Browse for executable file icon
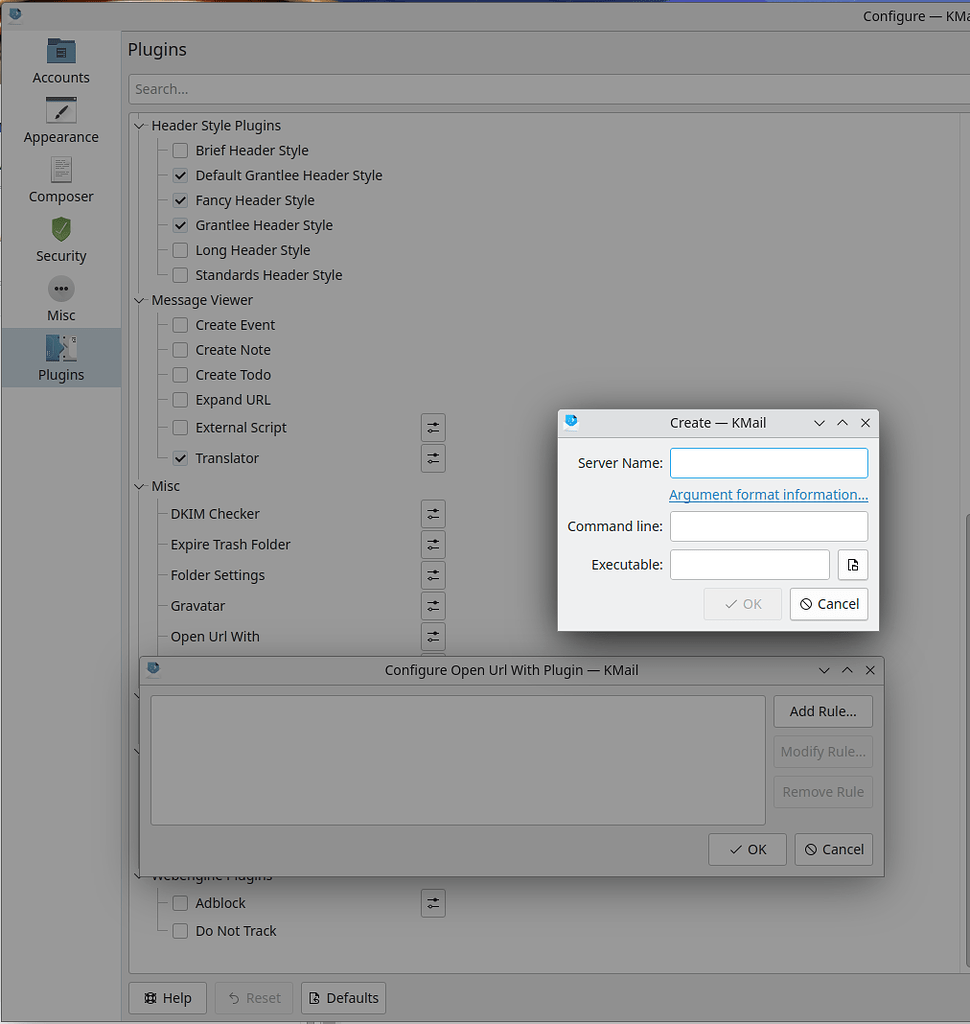The image size is (970, 1024). (853, 565)
